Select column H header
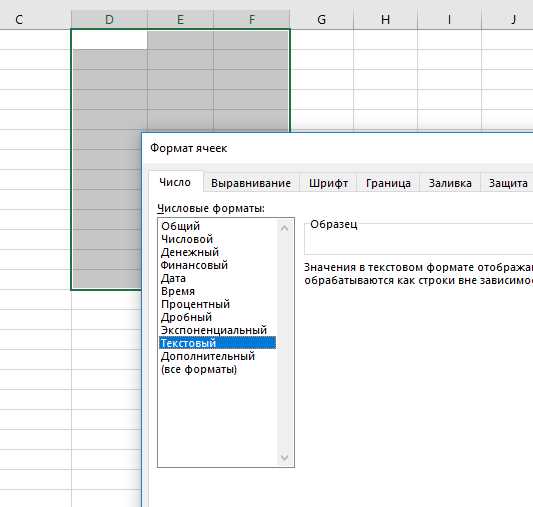 click(x=385, y=19)
